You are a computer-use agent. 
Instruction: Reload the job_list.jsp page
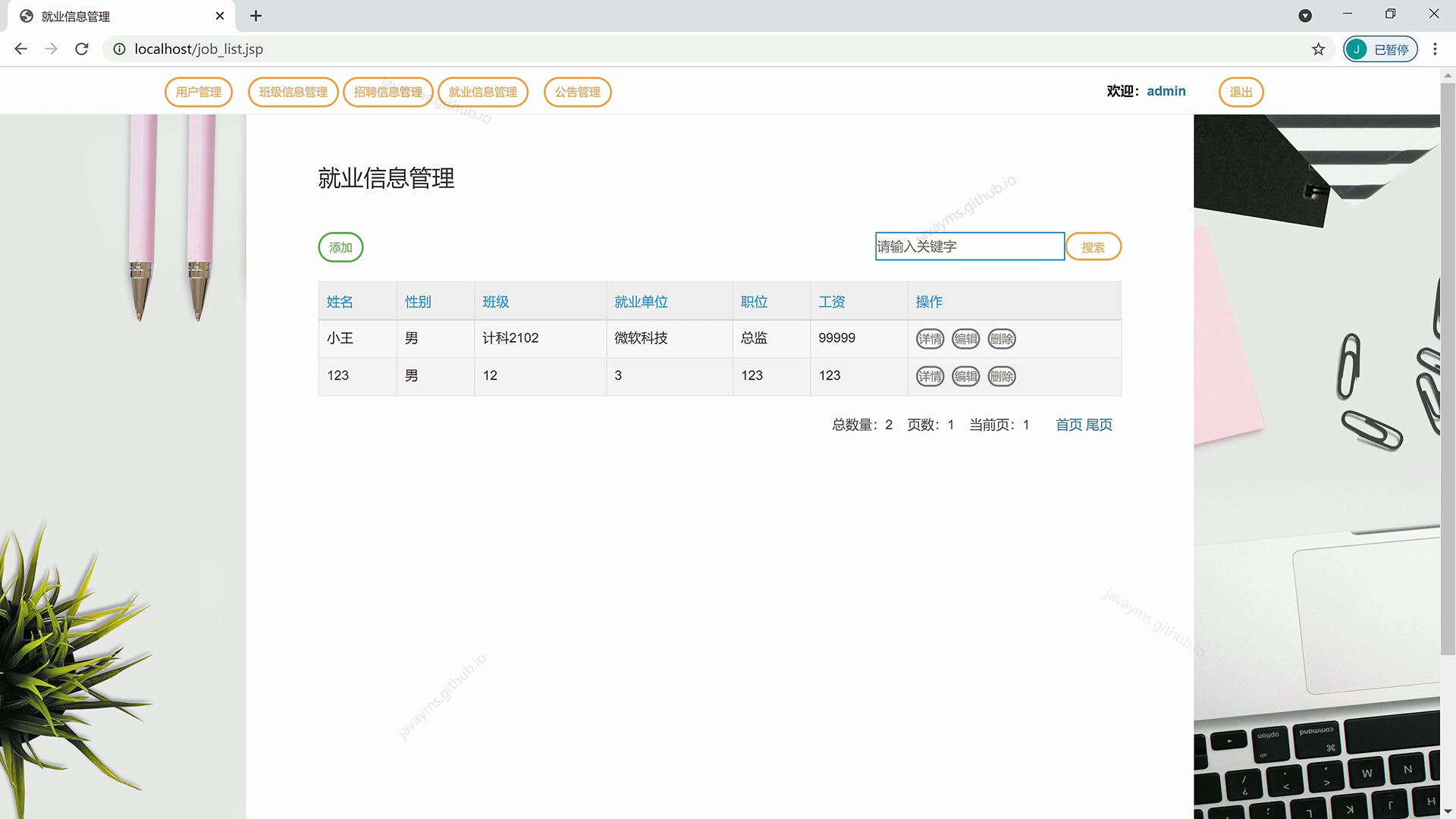tap(82, 49)
